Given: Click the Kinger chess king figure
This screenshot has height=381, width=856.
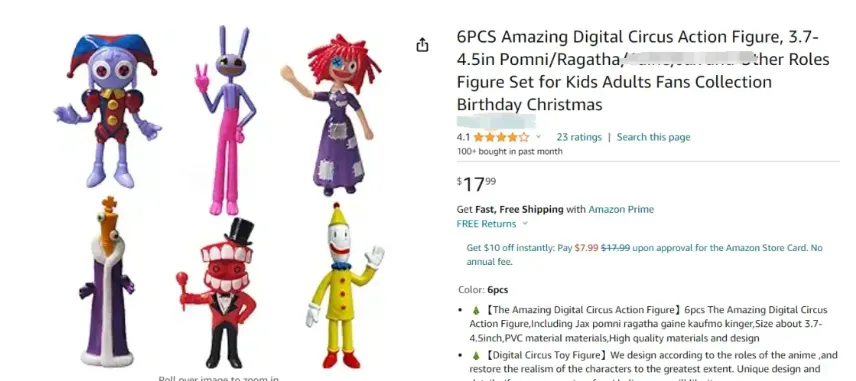Looking at the screenshot, I should 107,281.
